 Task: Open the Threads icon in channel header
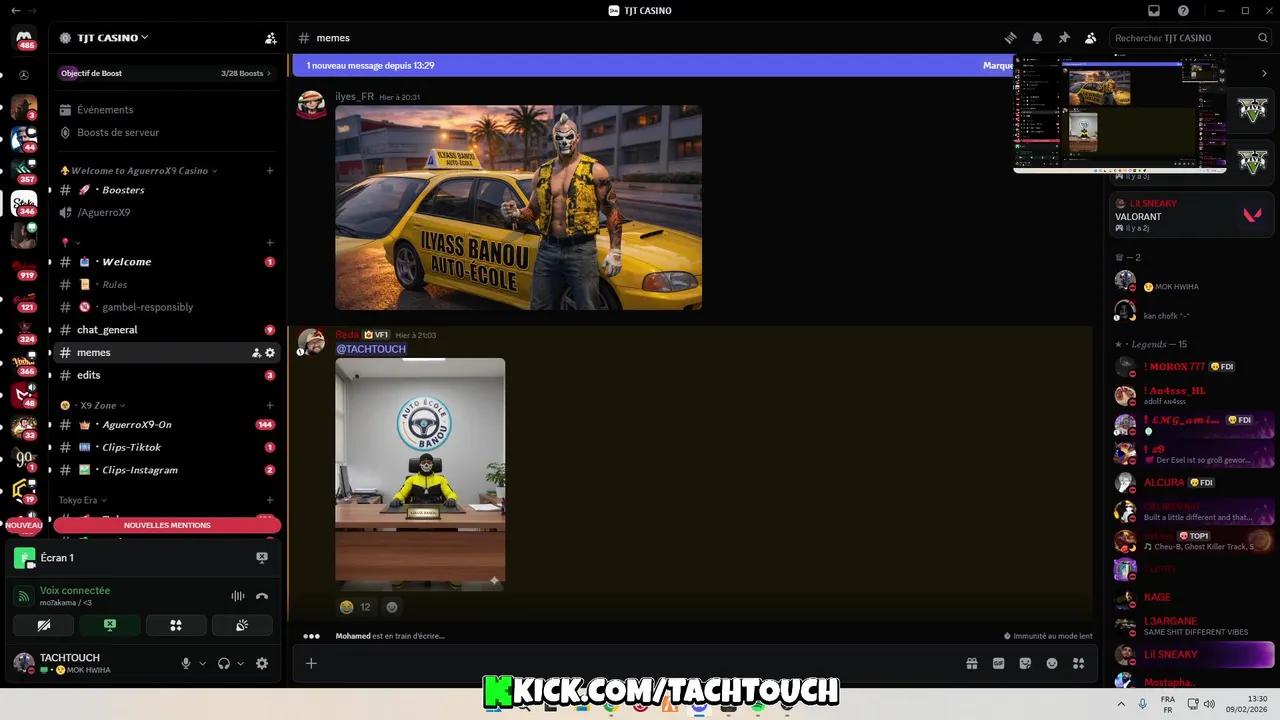[1010, 38]
